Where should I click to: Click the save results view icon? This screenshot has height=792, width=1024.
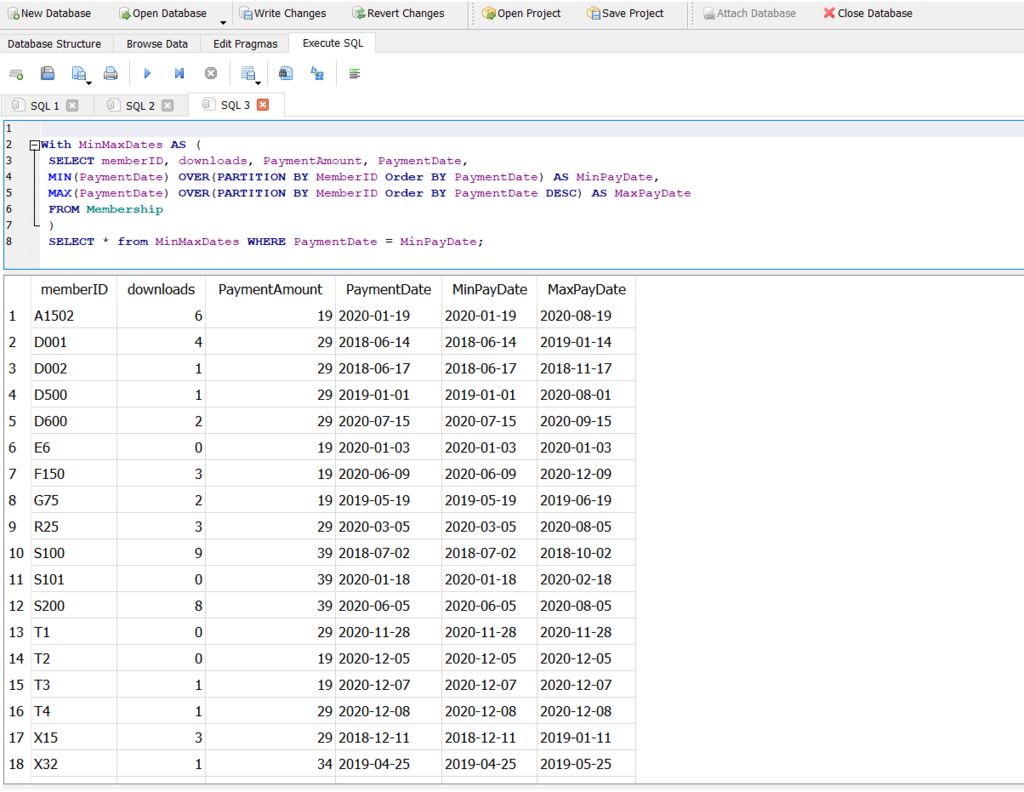click(x=247, y=73)
